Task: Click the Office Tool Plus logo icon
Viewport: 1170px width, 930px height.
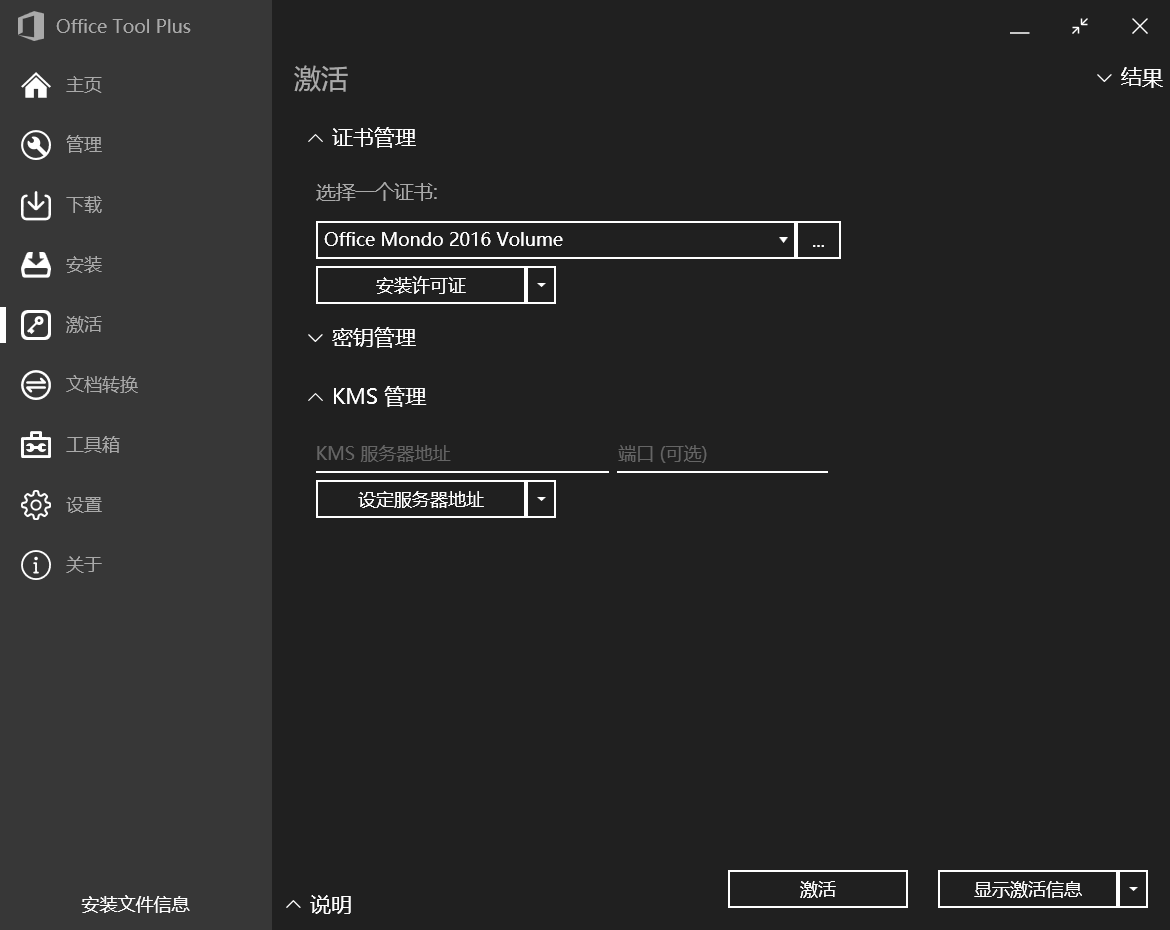Action: coord(31,26)
